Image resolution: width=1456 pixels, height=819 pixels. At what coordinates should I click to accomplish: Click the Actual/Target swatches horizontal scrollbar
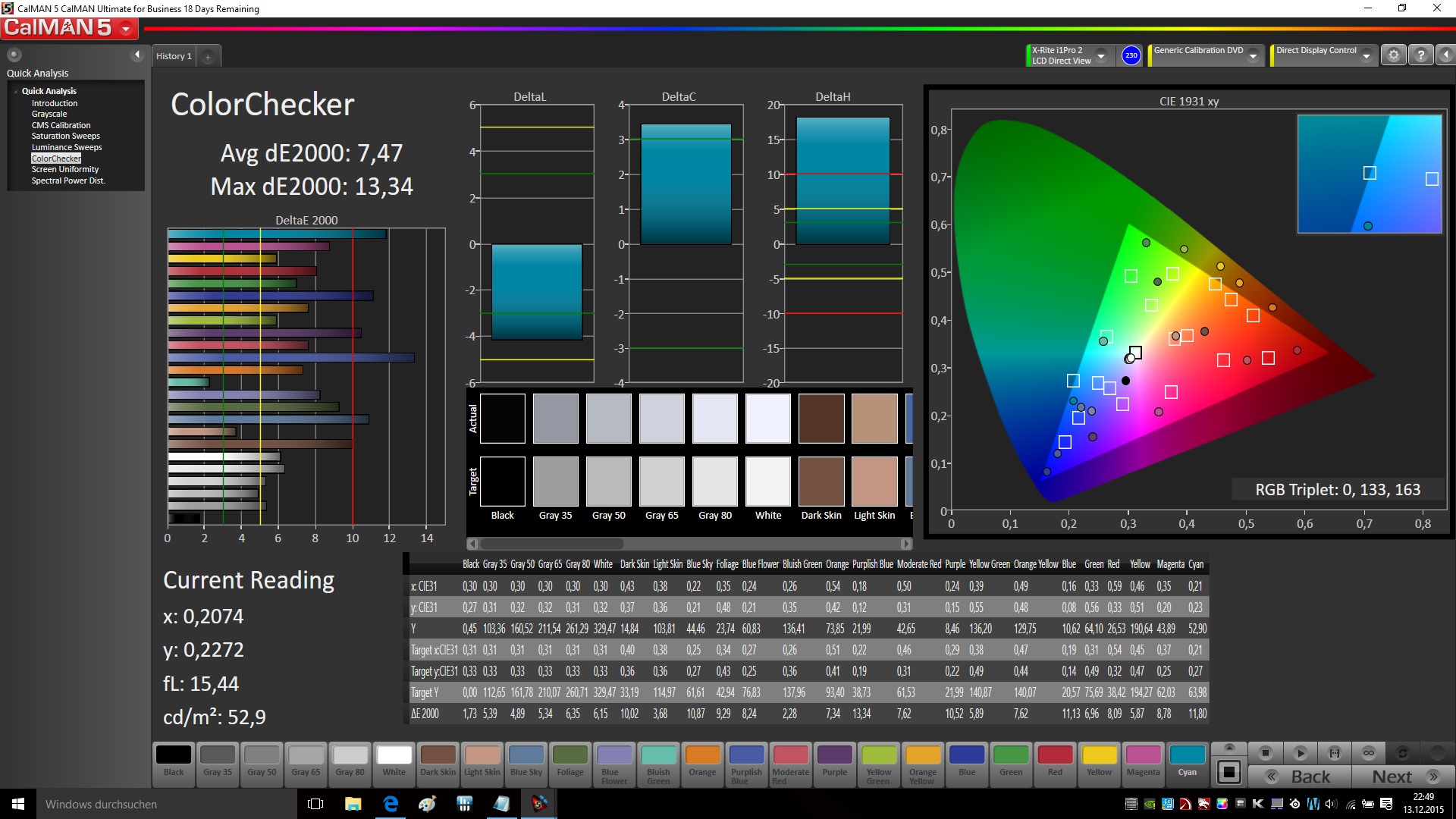[551, 544]
